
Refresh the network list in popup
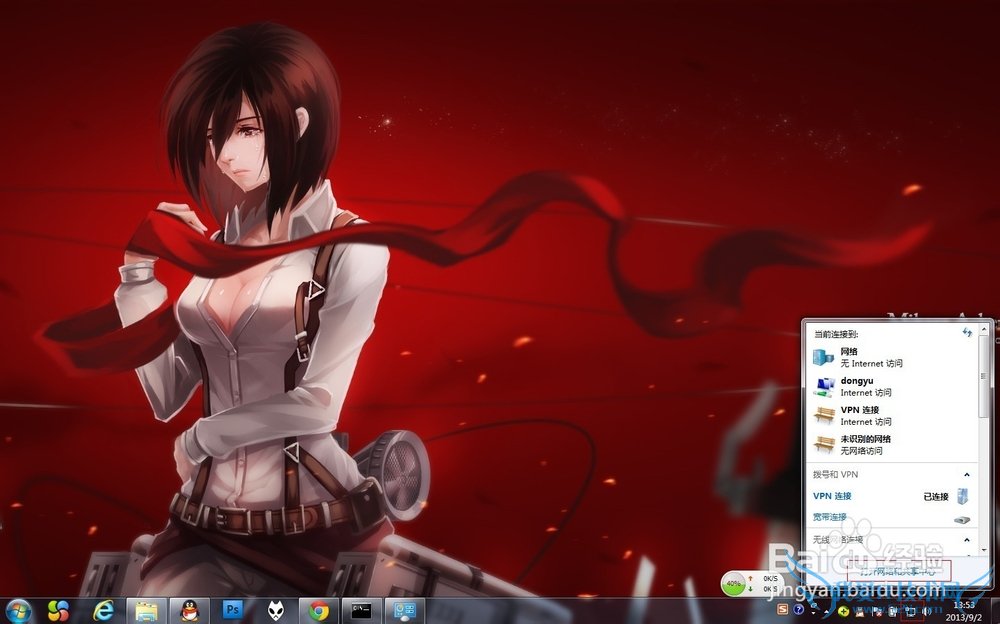967,332
